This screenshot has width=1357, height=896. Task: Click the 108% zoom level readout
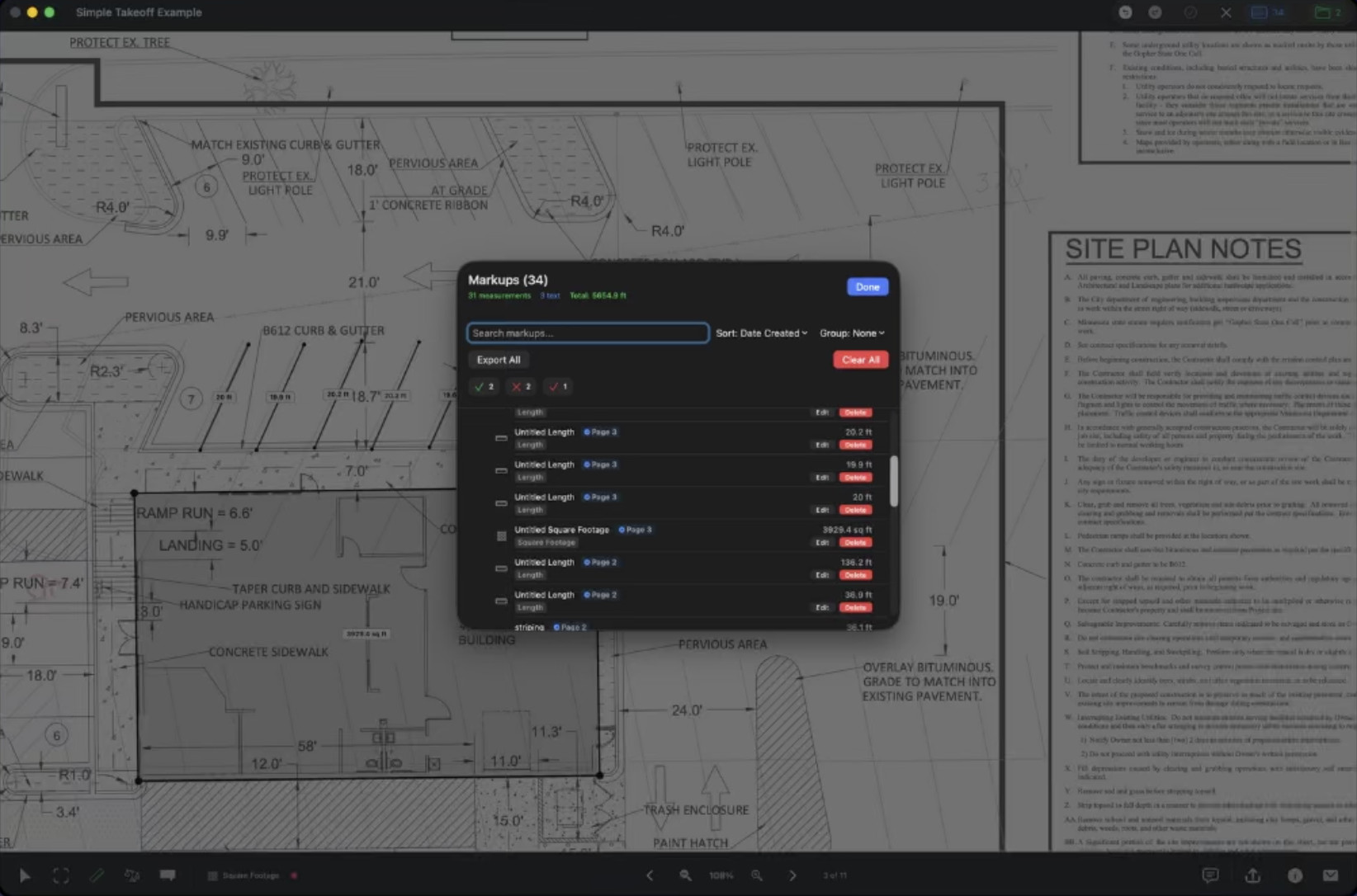[721, 875]
